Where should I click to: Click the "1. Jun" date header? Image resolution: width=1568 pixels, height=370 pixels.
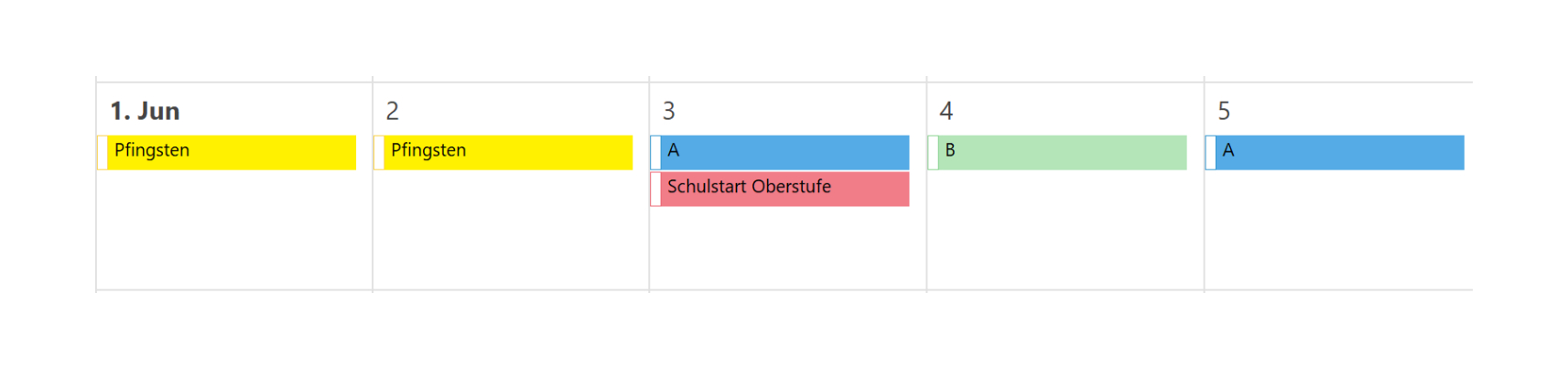pos(145,112)
